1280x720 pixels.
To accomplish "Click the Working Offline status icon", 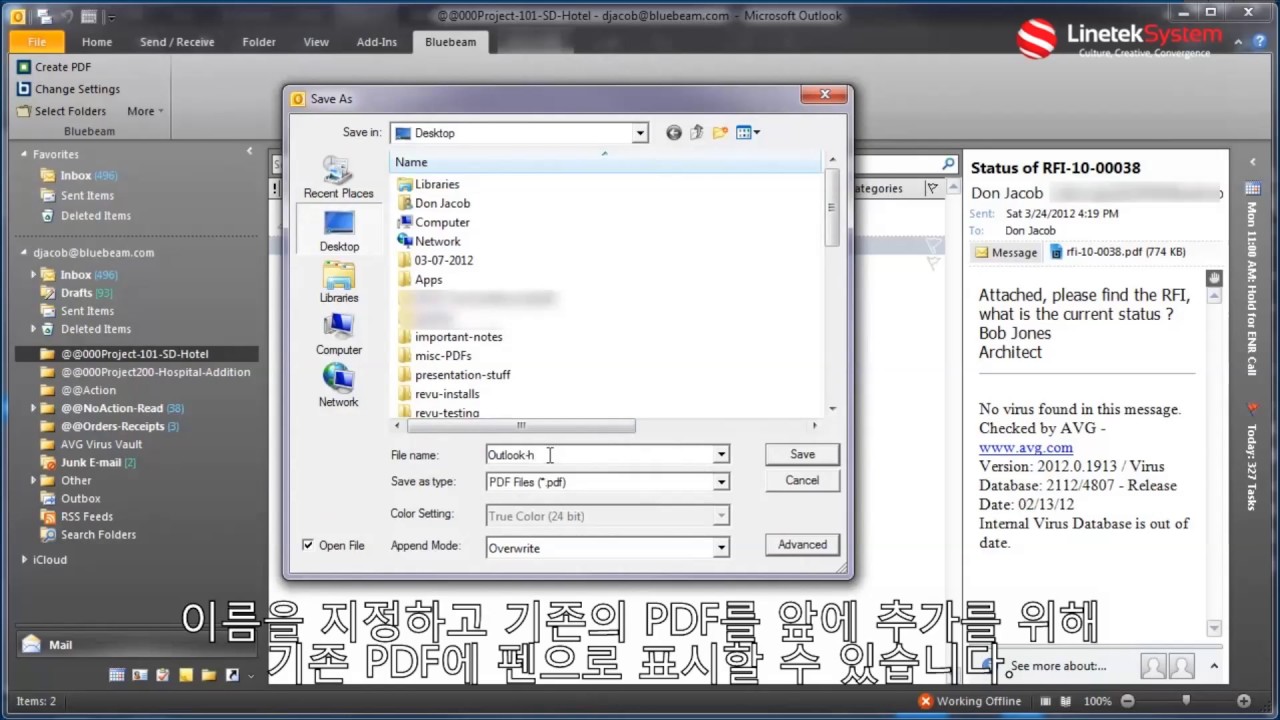I will click(x=926, y=701).
